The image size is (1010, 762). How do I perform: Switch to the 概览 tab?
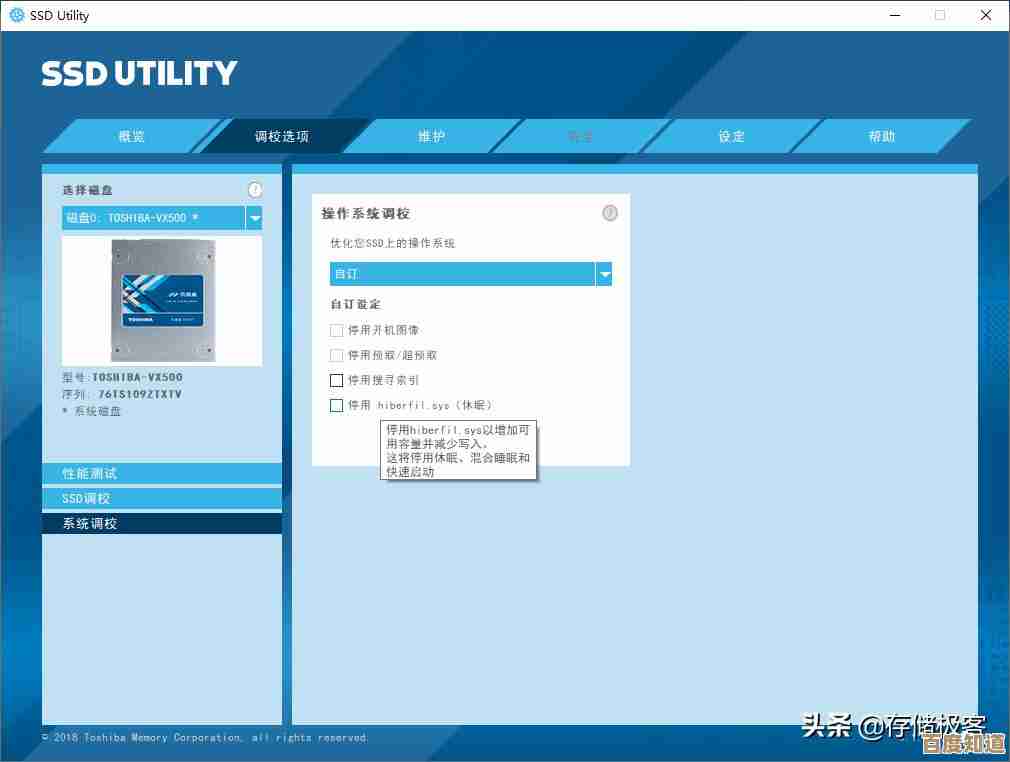tap(131, 136)
